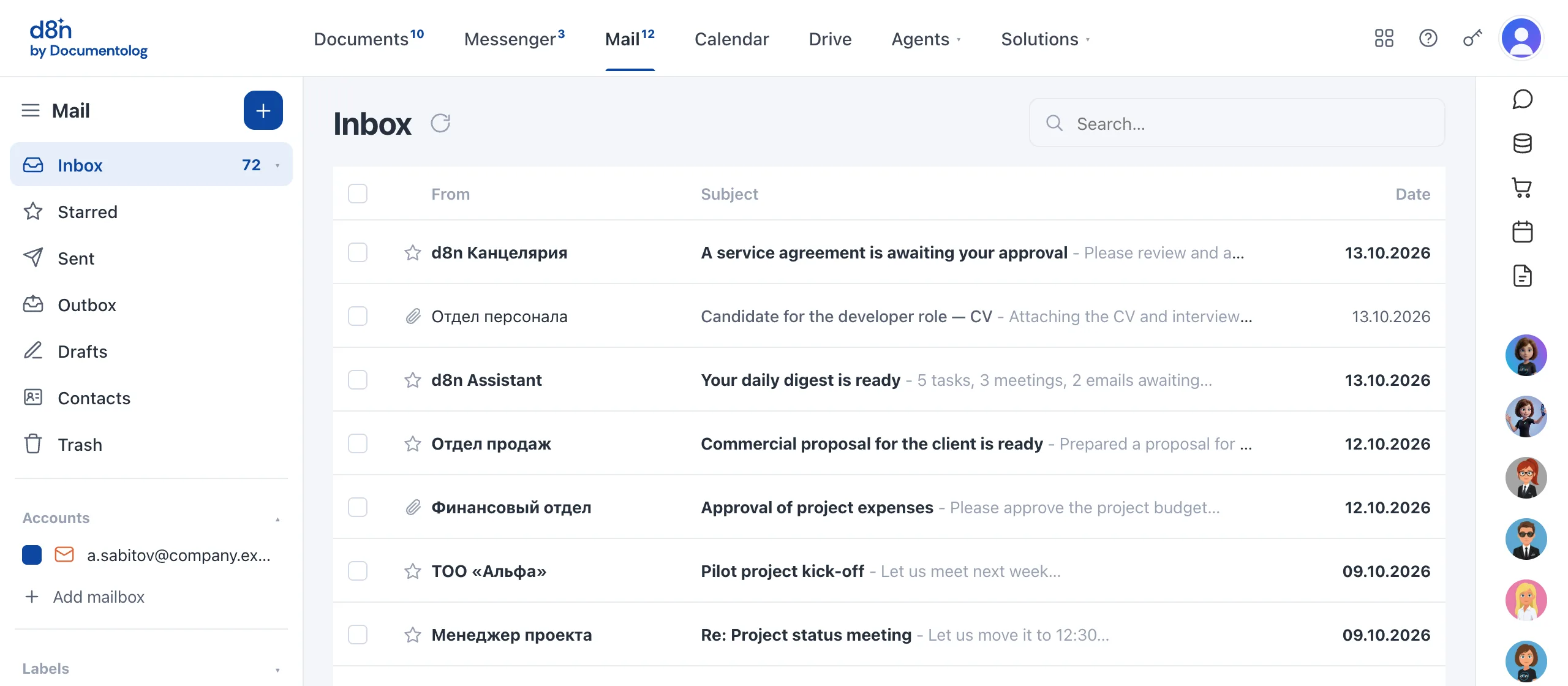This screenshot has width=1568, height=686.
Task: Click attachment icon on Отдел персонала email
Action: pyautogui.click(x=413, y=316)
